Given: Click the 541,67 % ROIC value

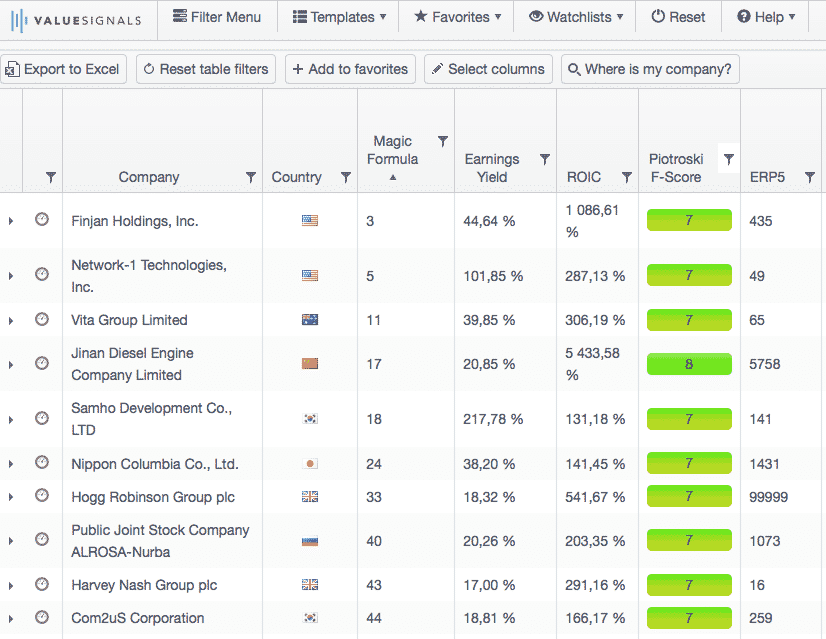Looking at the screenshot, I should pos(595,497).
